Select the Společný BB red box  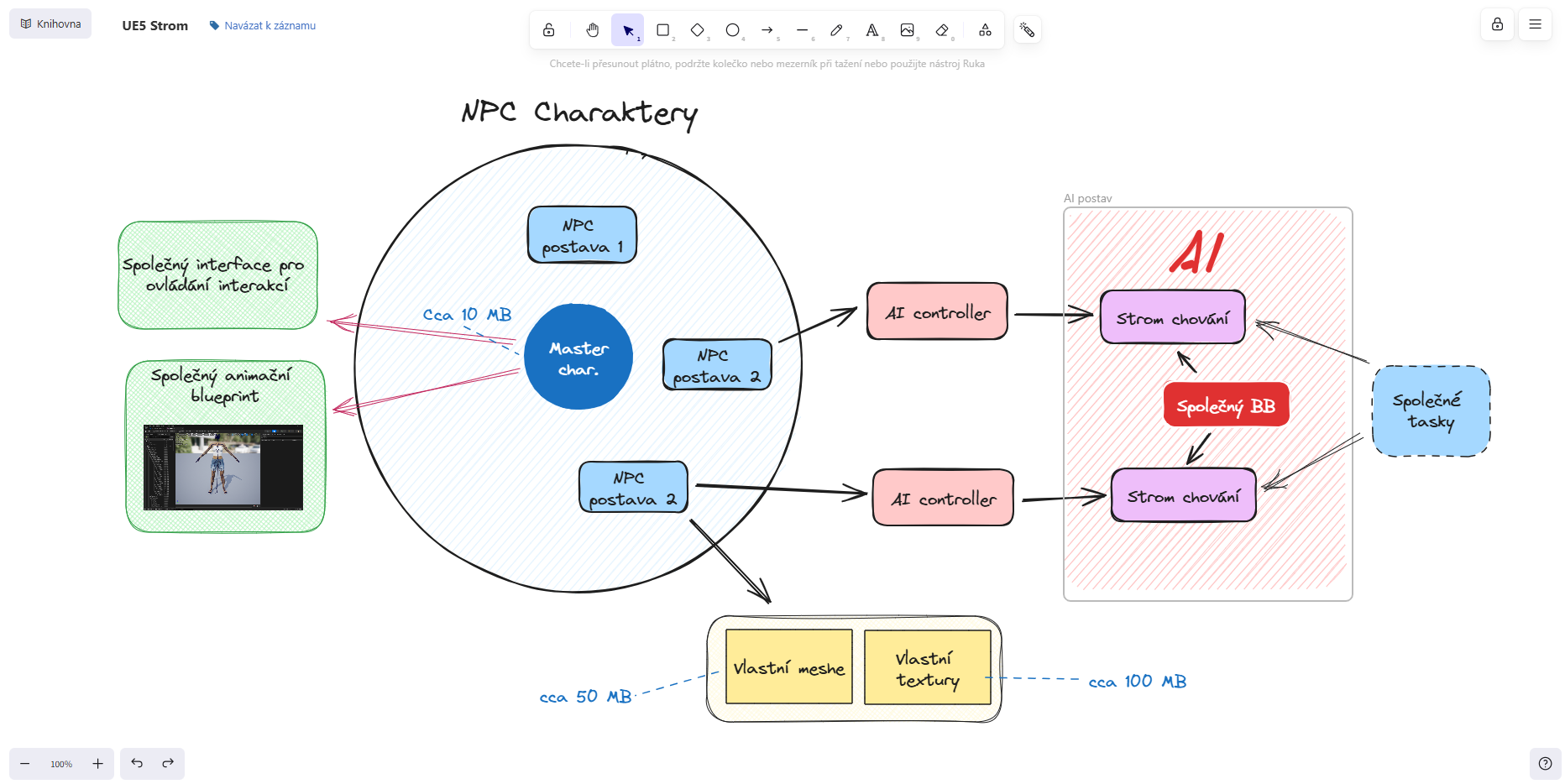[x=1226, y=405]
